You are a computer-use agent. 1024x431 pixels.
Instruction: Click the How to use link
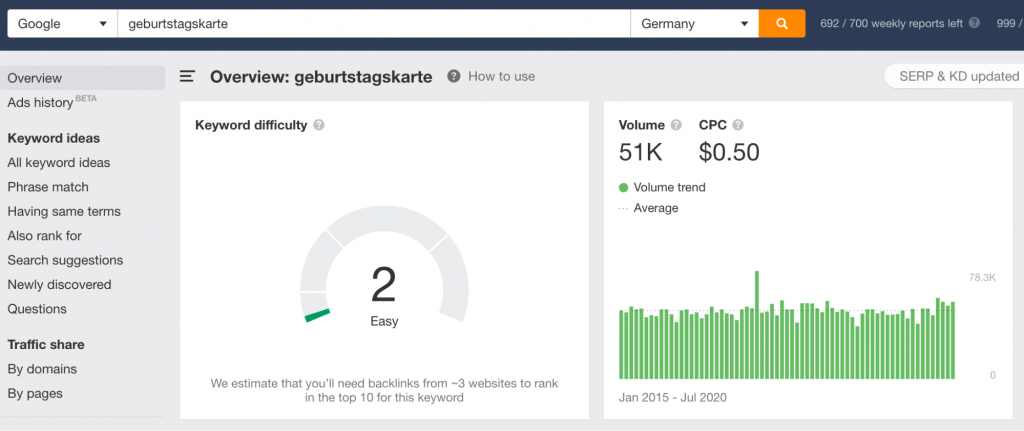click(x=502, y=76)
